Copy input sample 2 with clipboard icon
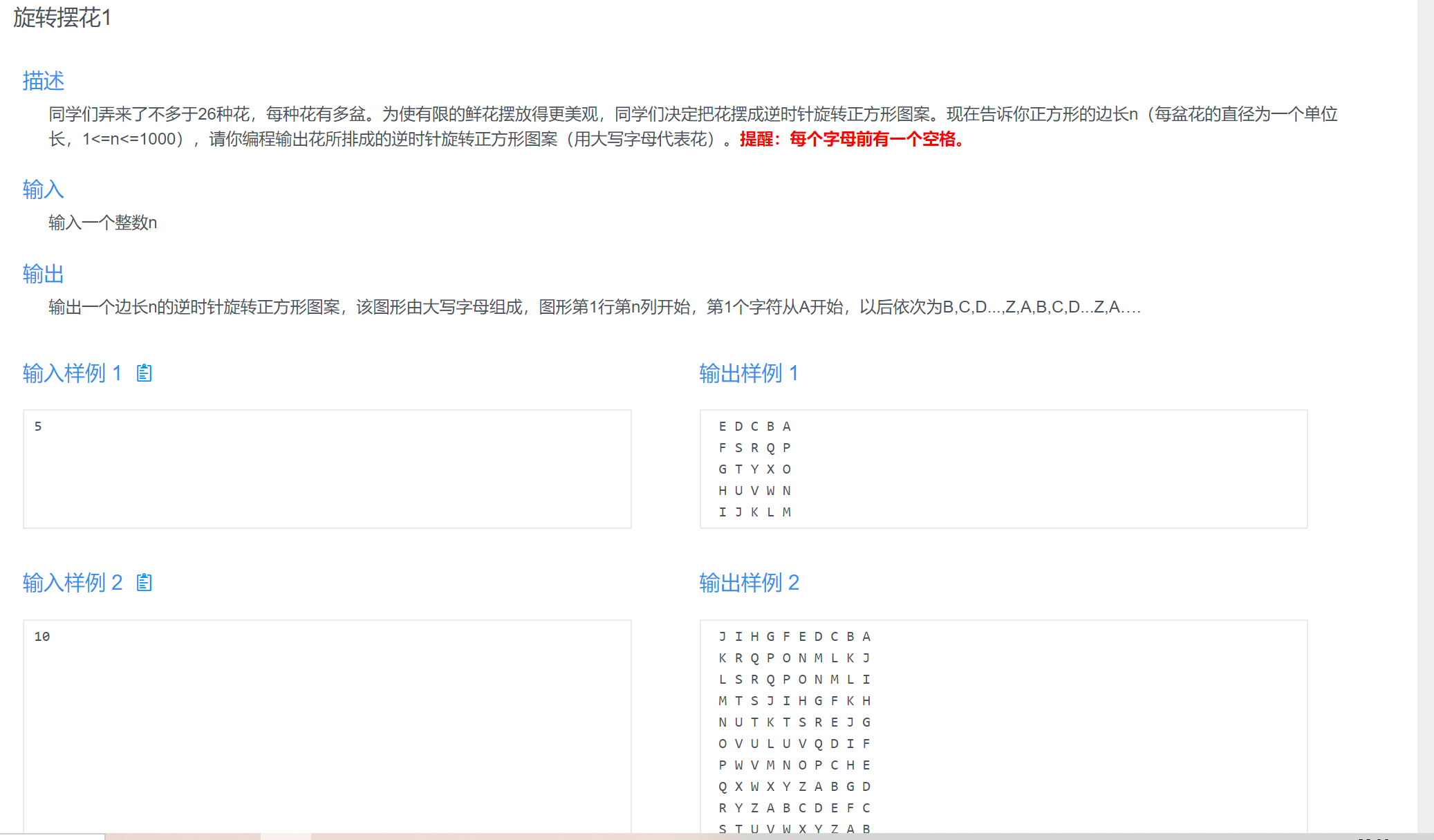This screenshot has width=1434, height=840. tap(144, 583)
